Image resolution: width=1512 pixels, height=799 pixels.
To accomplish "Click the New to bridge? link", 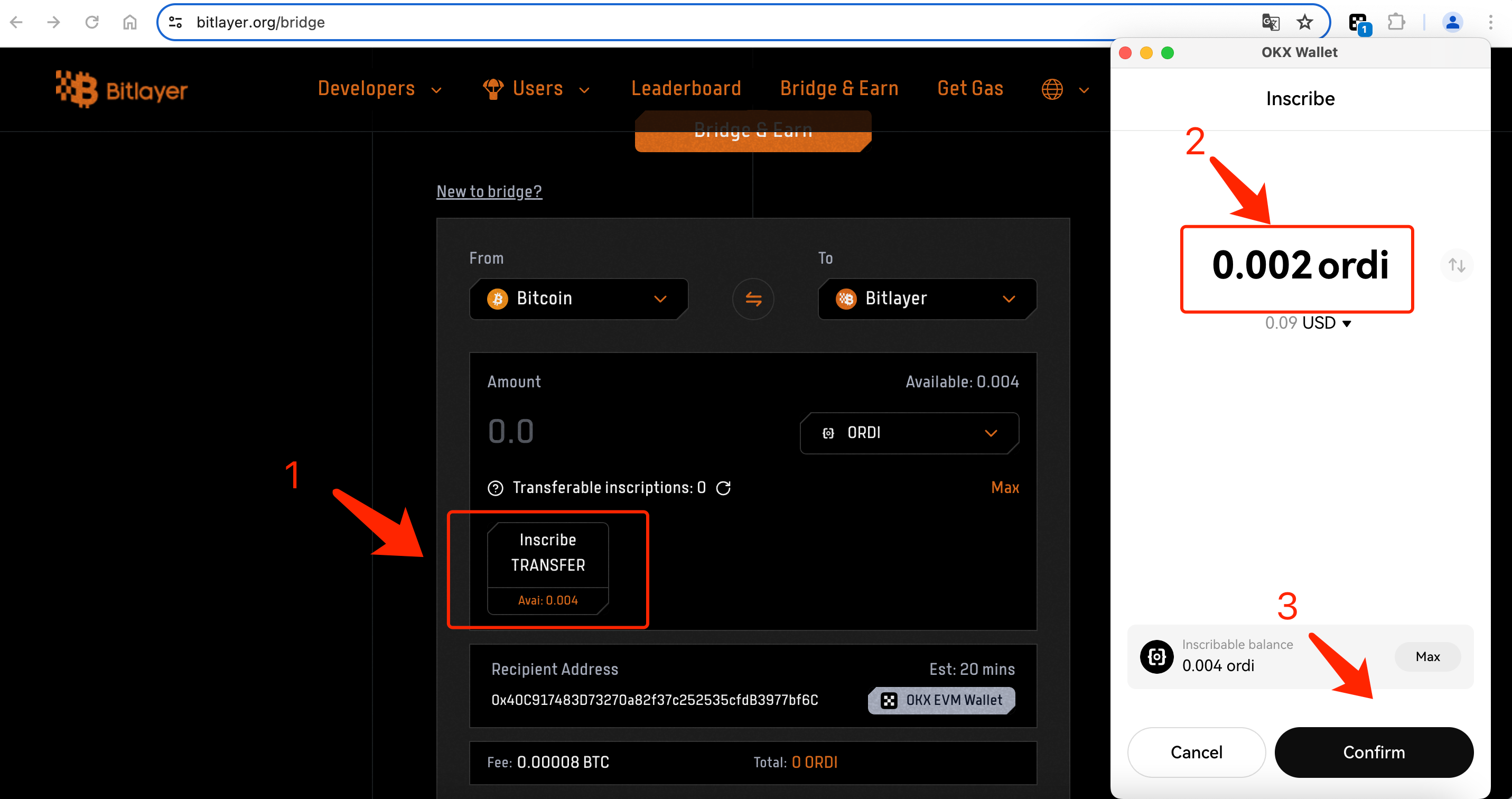I will [x=489, y=191].
